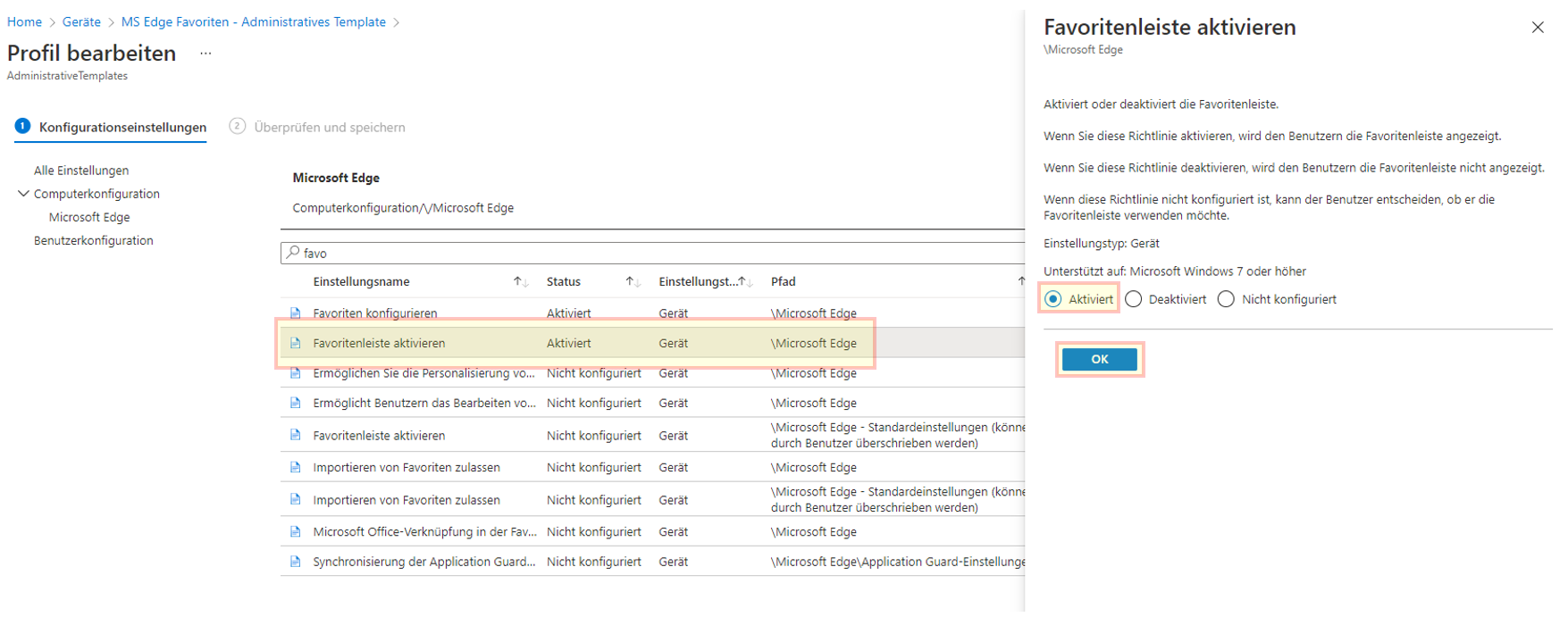This screenshot has width=1568, height=617.
Task: Switch to Überprüfen und speichern step
Action: click(x=329, y=127)
